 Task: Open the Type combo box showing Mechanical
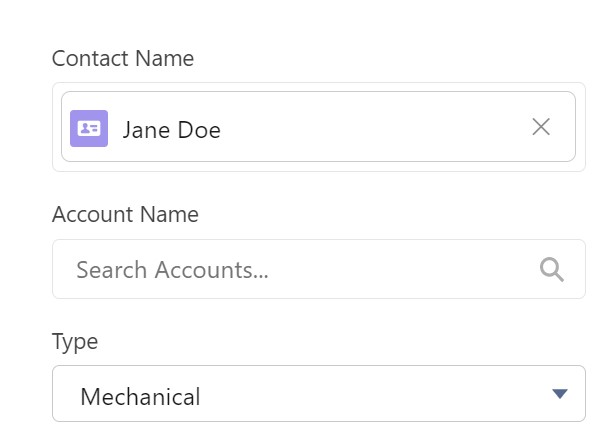coord(318,394)
